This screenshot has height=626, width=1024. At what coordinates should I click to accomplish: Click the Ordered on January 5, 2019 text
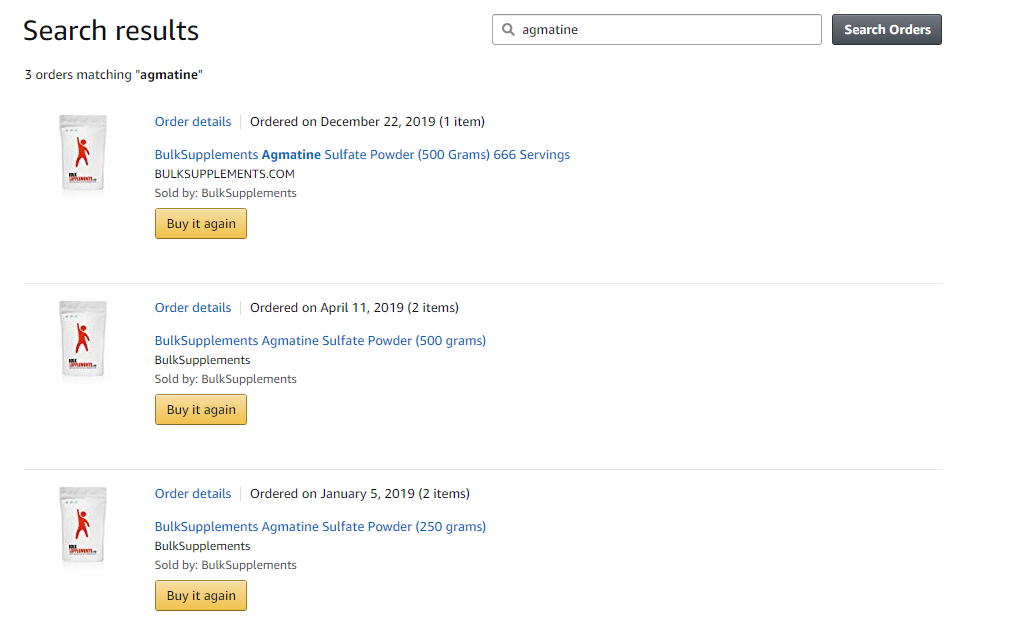360,493
